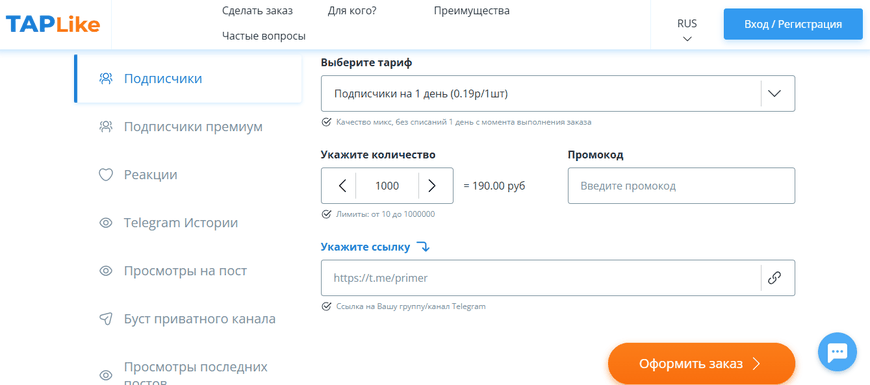
Task: Click the heart icon next to Реакции
Action: (x=105, y=175)
